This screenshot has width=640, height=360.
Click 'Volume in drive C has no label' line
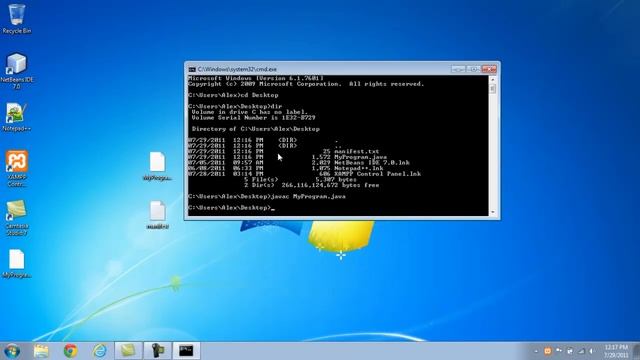pos(249,112)
